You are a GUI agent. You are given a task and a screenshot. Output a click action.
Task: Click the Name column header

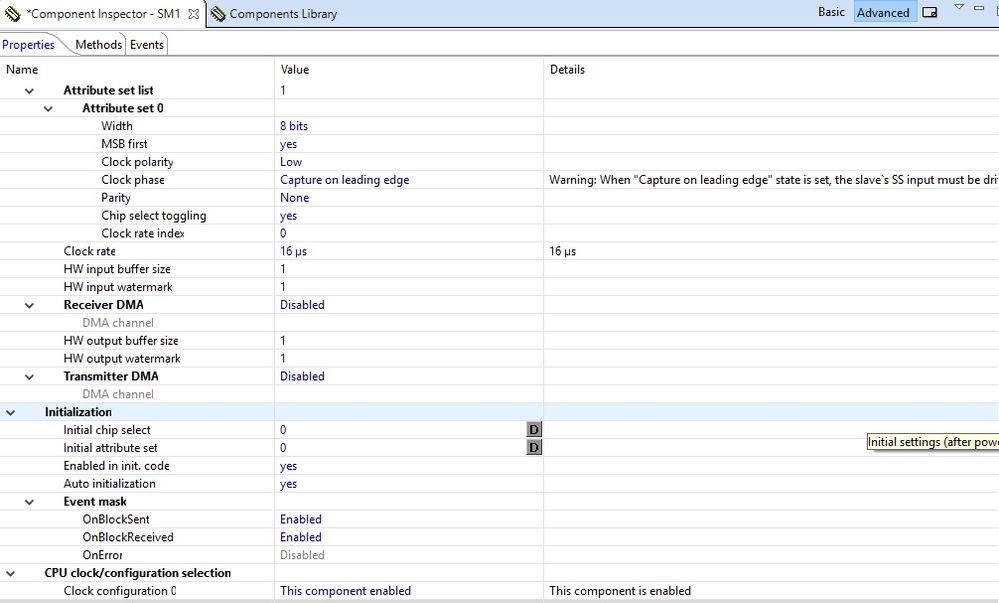click(22, 69)
